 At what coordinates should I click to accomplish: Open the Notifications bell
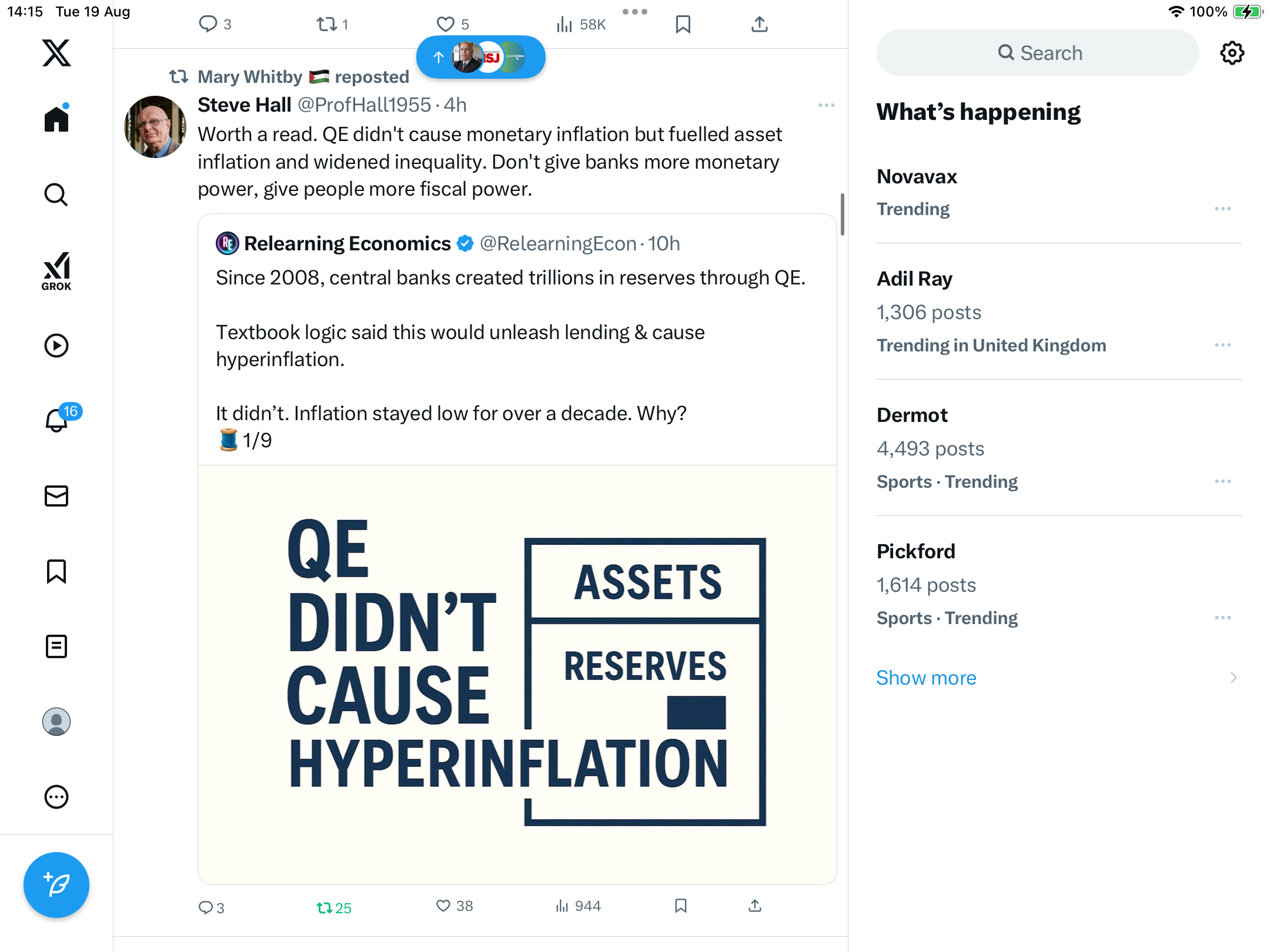click(57, 420)
